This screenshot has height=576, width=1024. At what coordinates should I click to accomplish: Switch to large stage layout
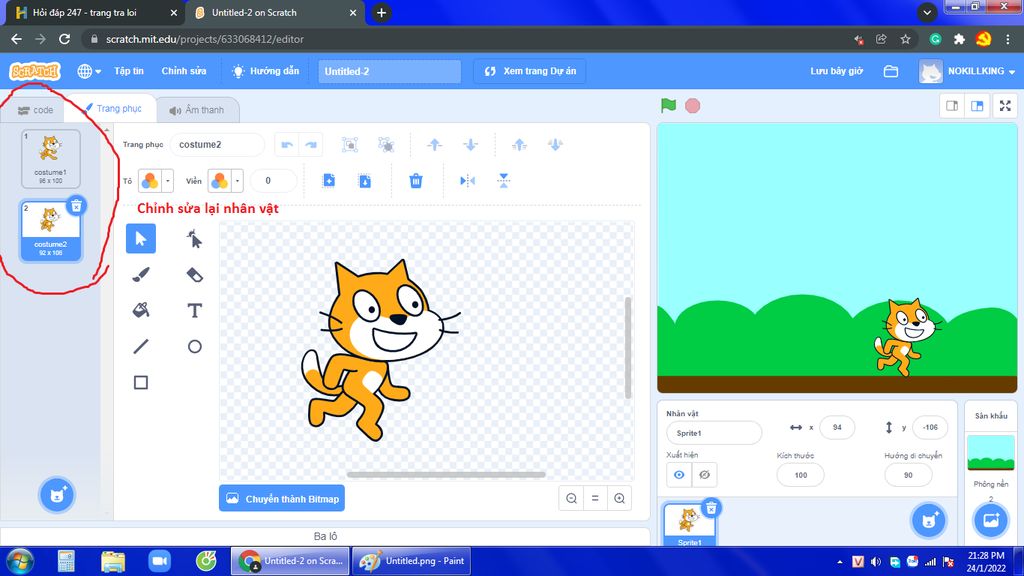(977, 106)
